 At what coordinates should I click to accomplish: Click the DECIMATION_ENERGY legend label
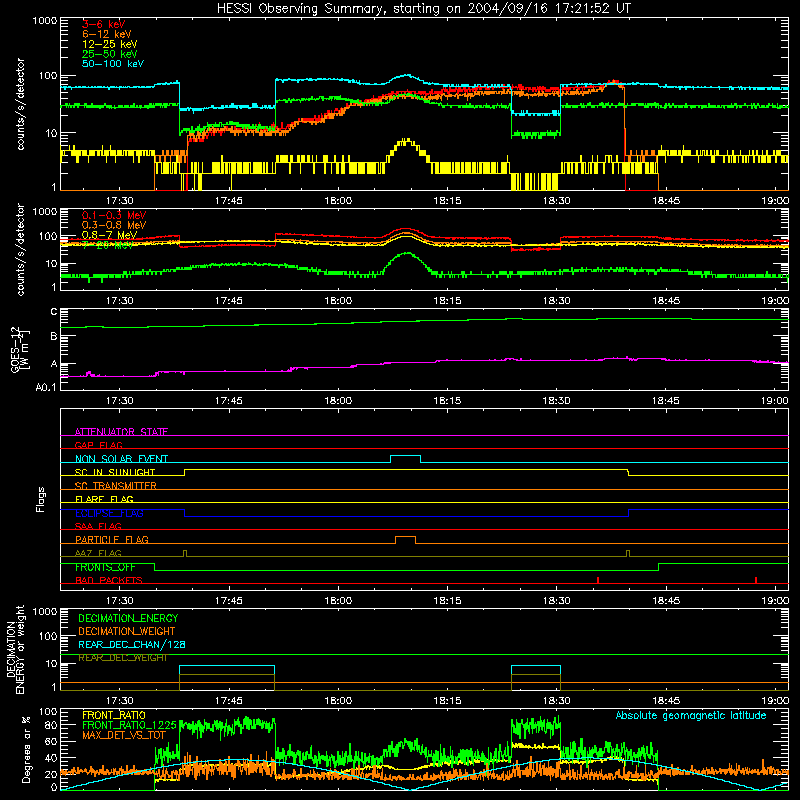[128, 618]
